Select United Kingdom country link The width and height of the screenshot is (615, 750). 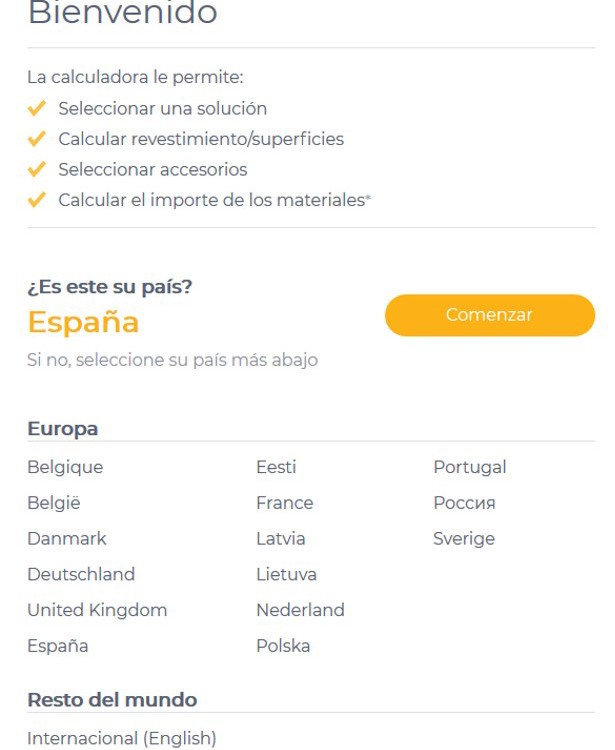(97, 610)
